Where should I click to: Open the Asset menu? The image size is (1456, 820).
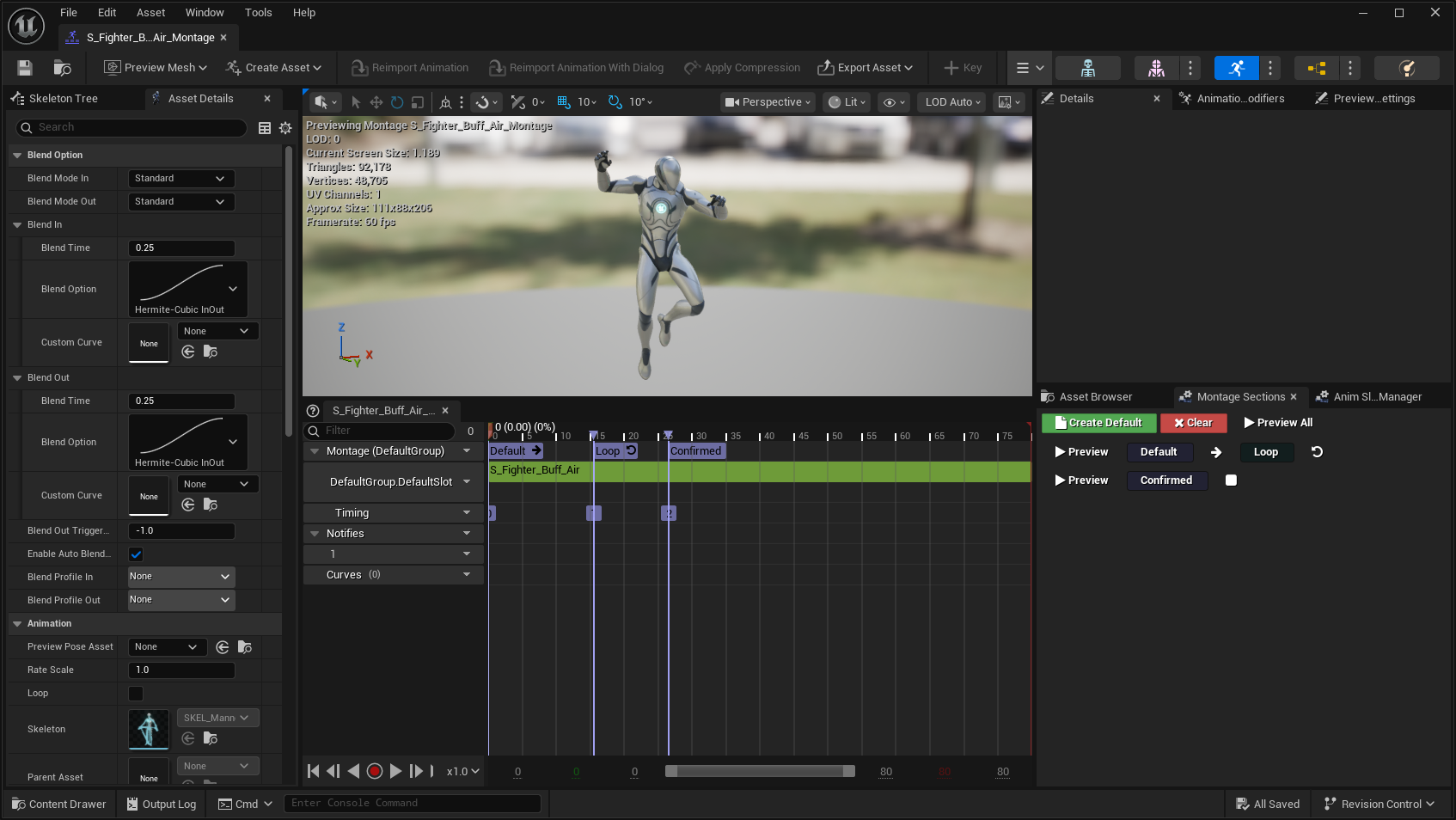click(150, 13)
